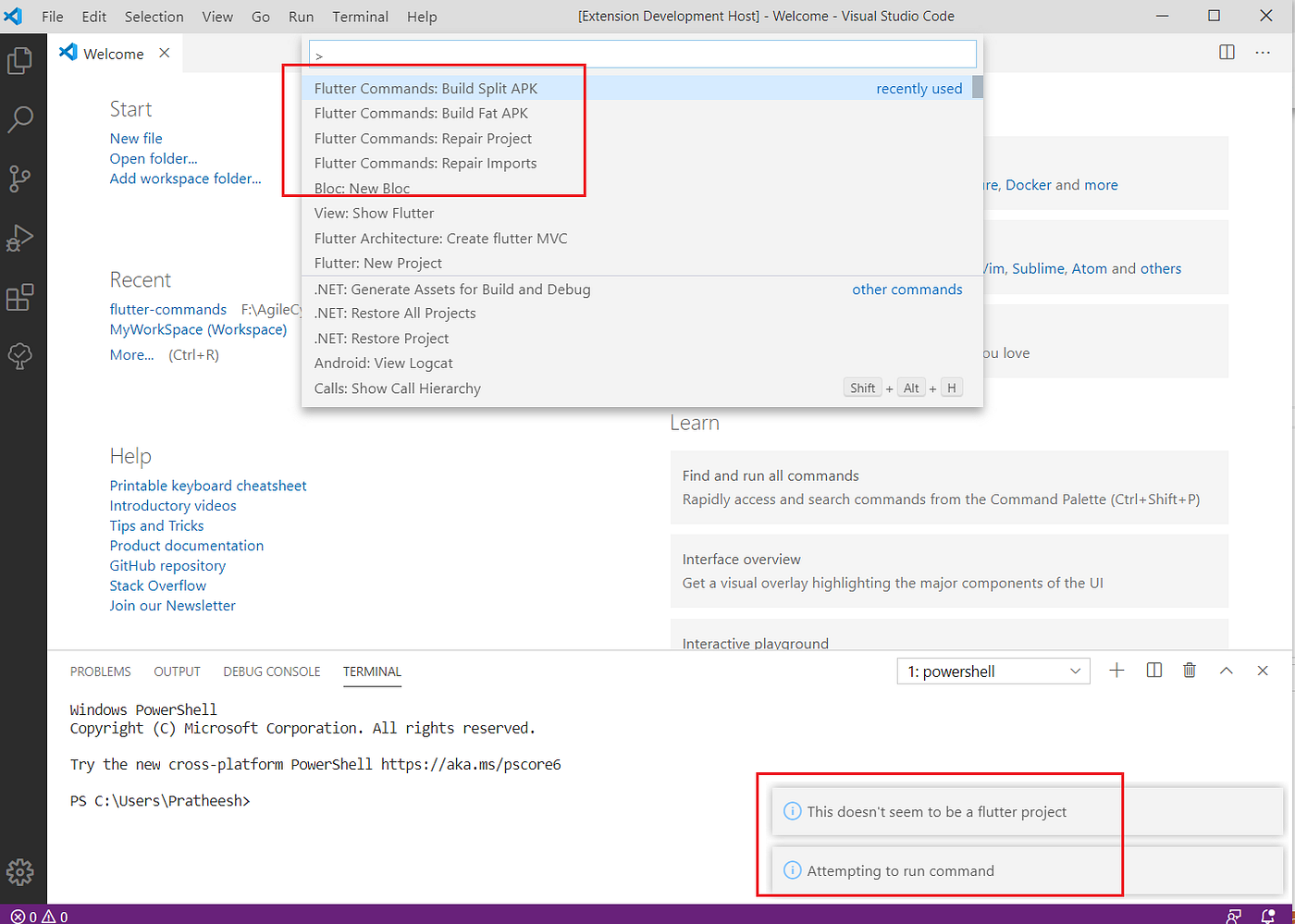Select the Run and Debug icon

point(20,238)
